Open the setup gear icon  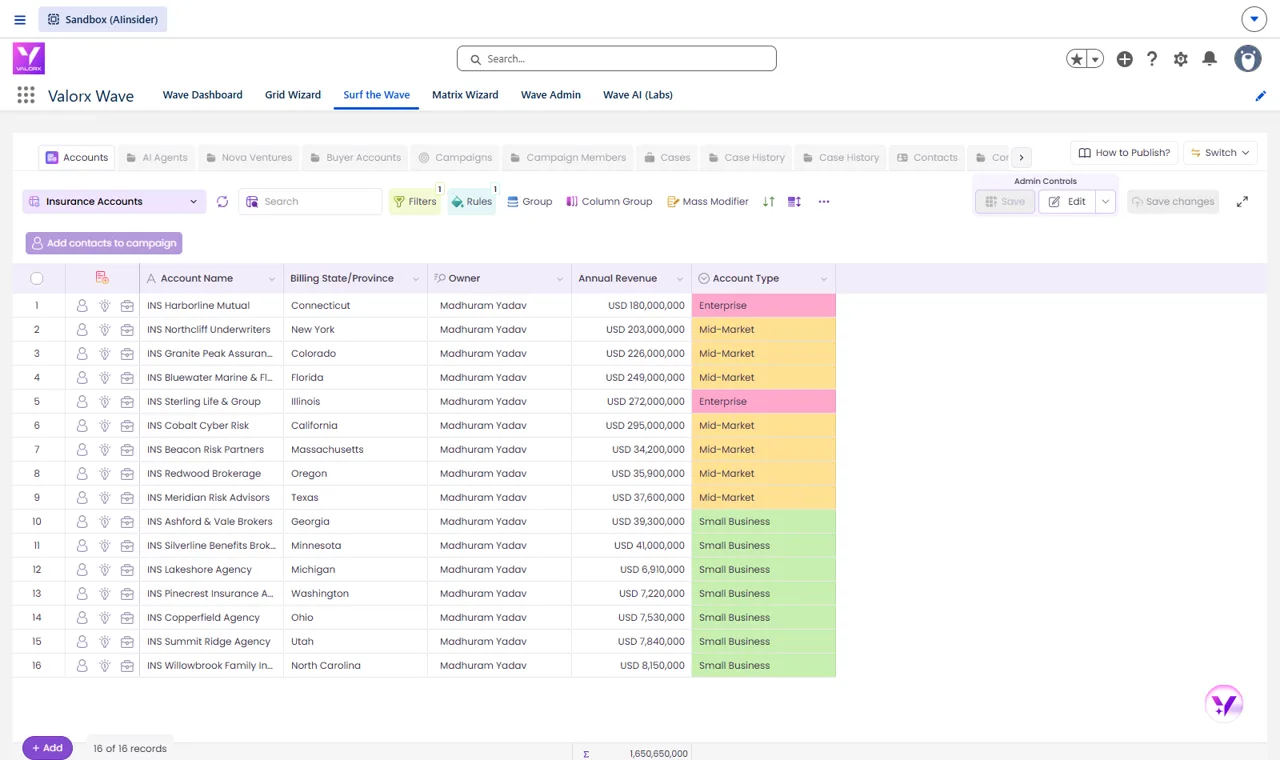[x=1181, y=59]
